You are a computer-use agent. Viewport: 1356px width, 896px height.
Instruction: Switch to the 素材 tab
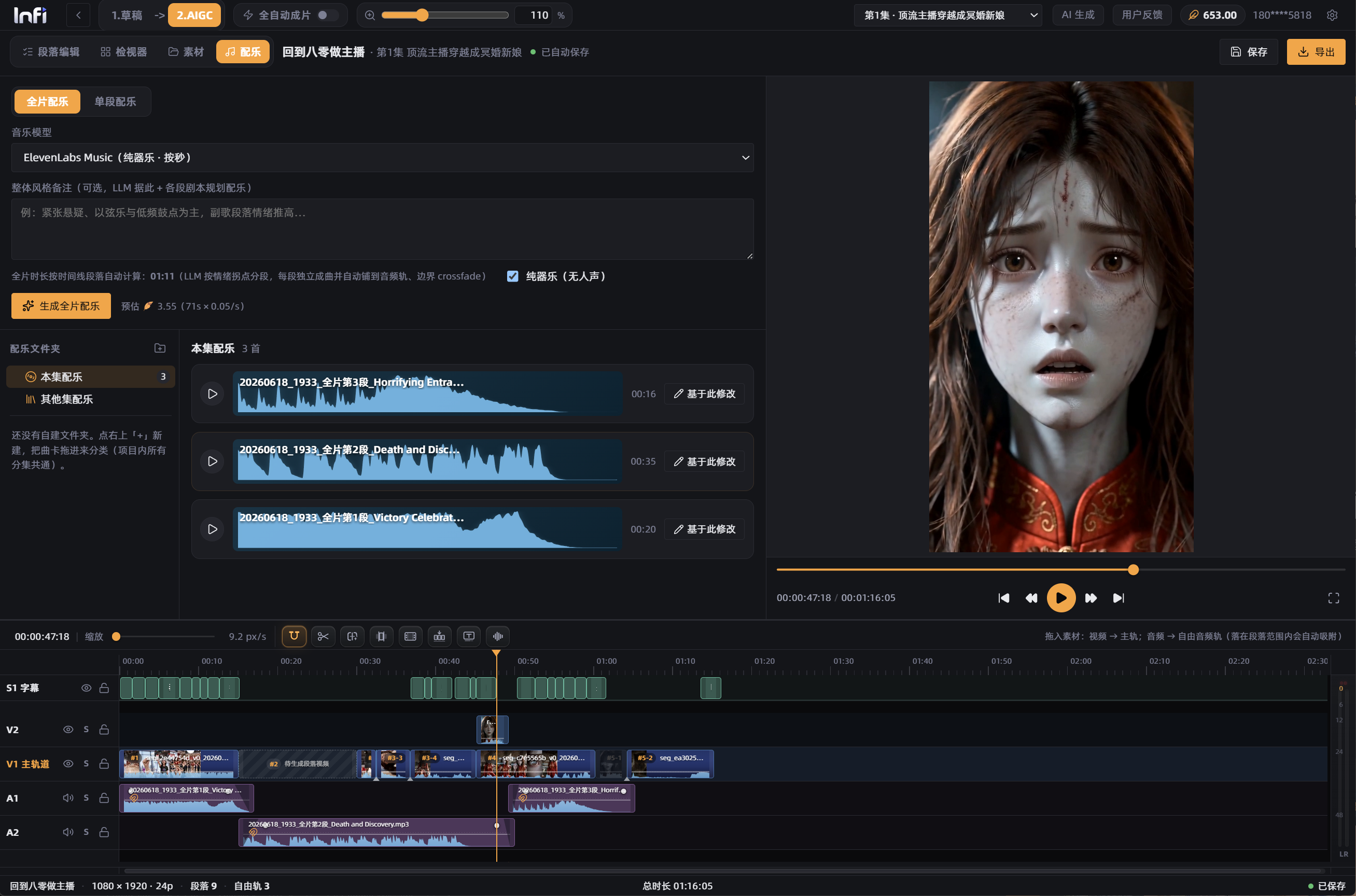pos(186,52)
